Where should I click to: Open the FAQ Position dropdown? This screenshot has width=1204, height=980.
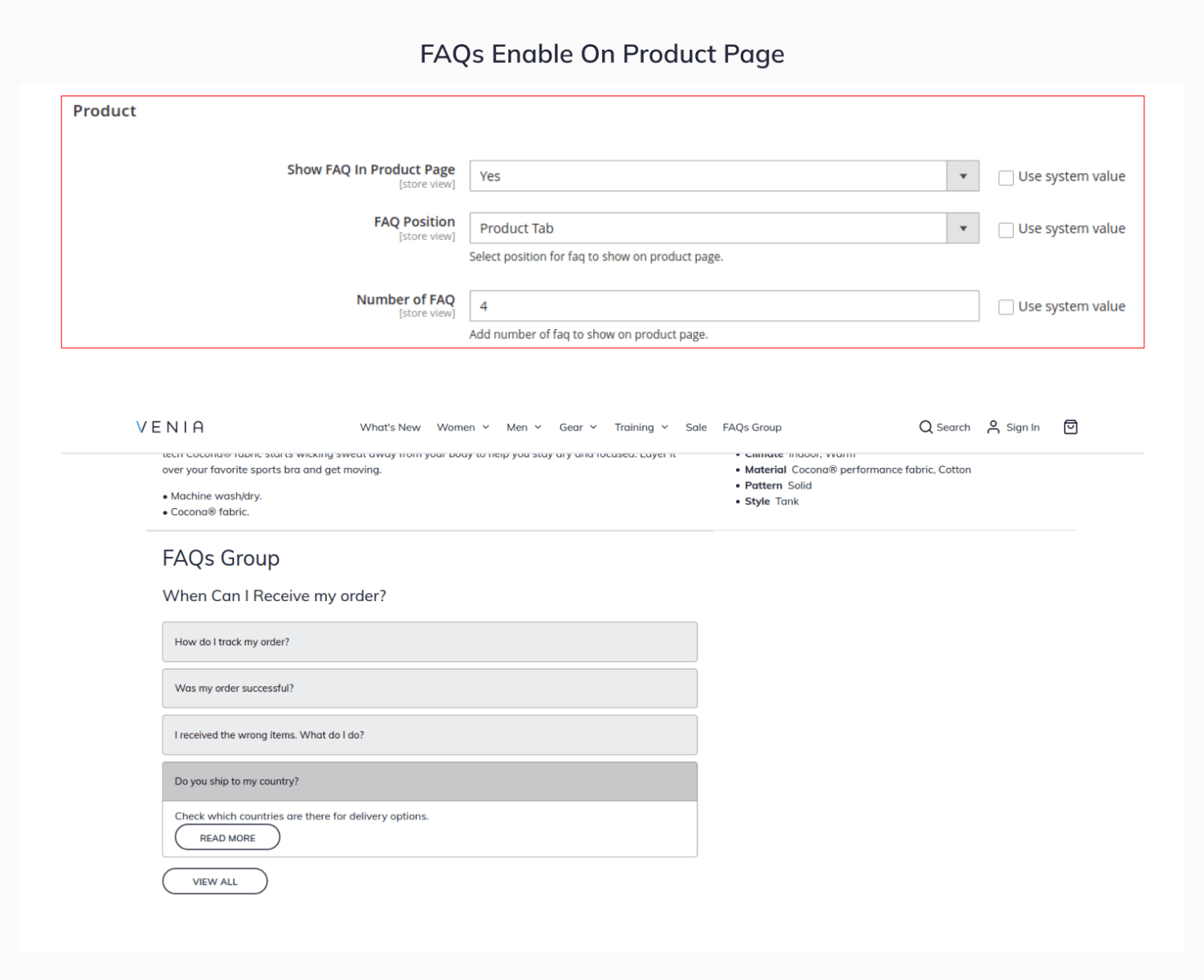pos(963,229)
